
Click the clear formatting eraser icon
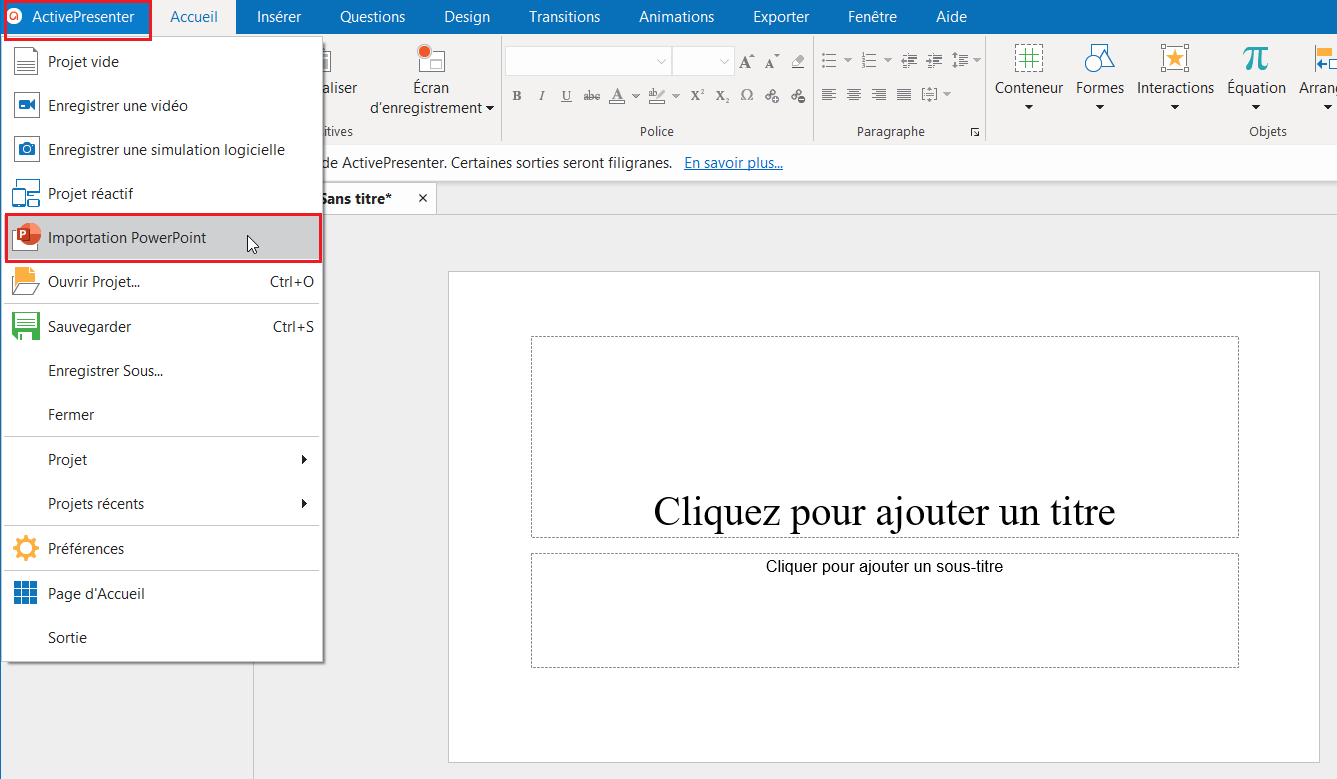[x=797, y=62]
